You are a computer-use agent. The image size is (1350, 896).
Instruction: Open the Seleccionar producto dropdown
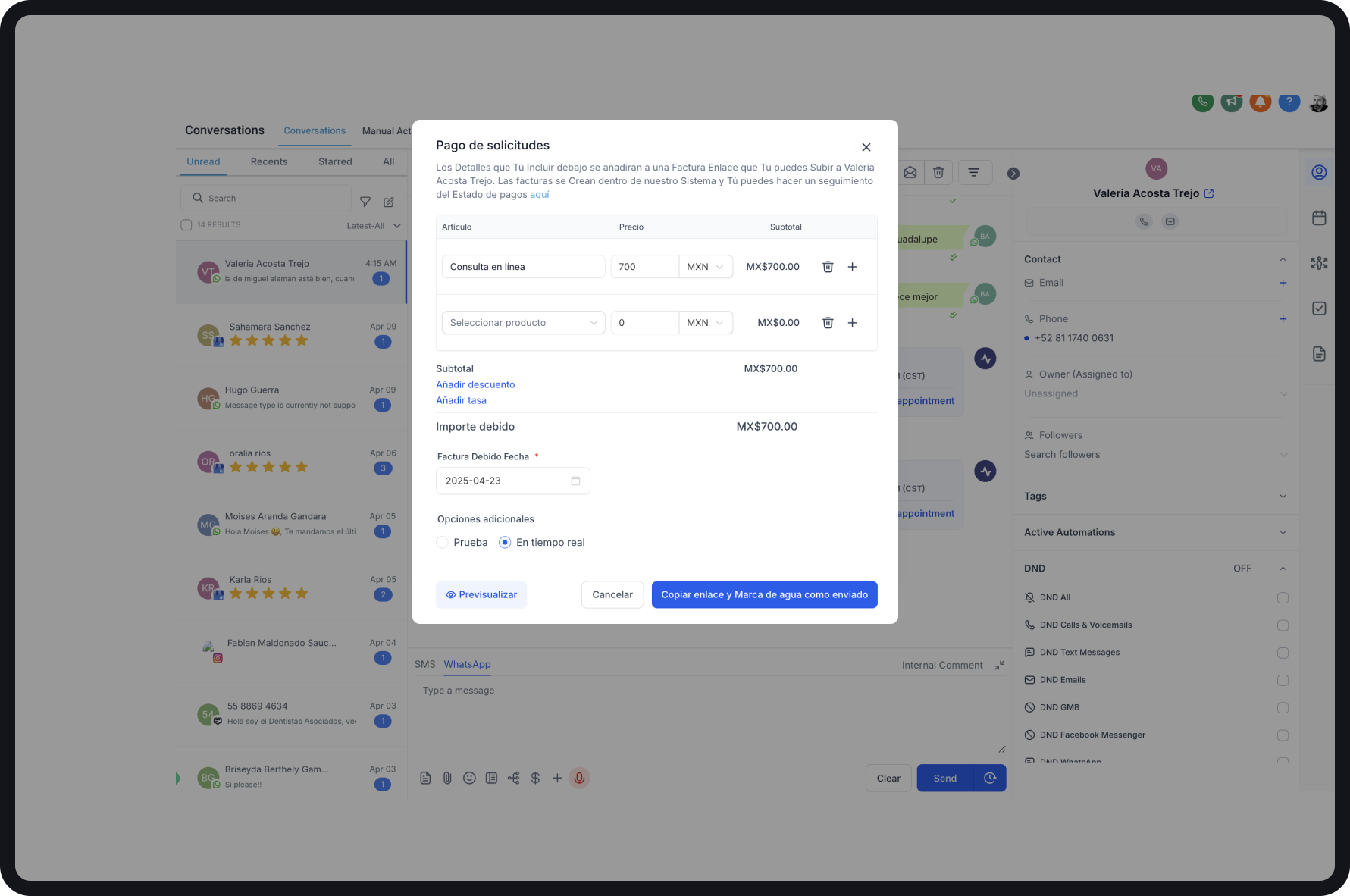[523, 323]
